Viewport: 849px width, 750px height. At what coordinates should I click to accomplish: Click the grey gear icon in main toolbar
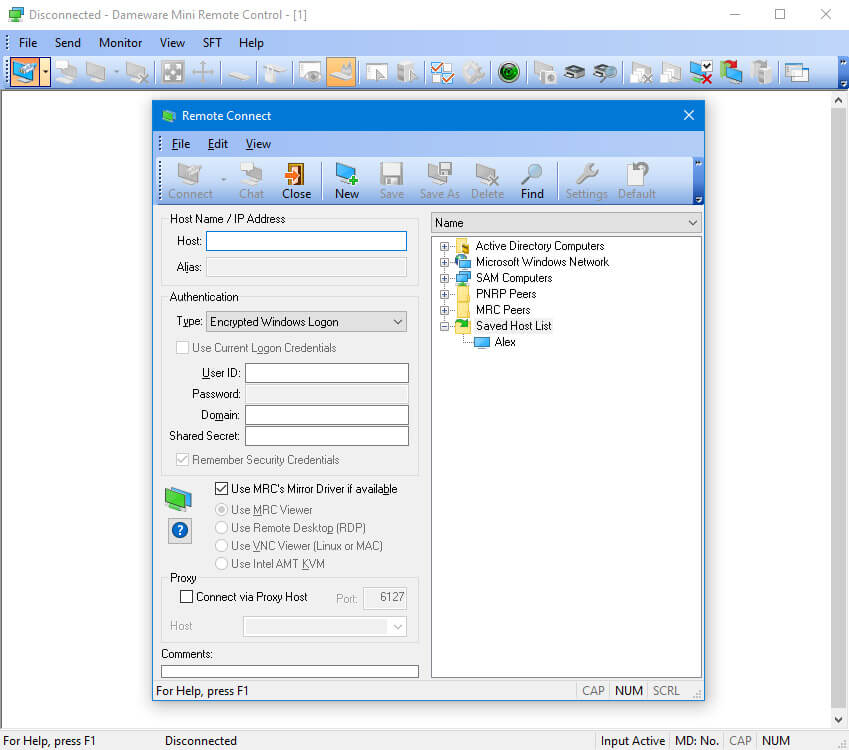[x=473, y=72]
